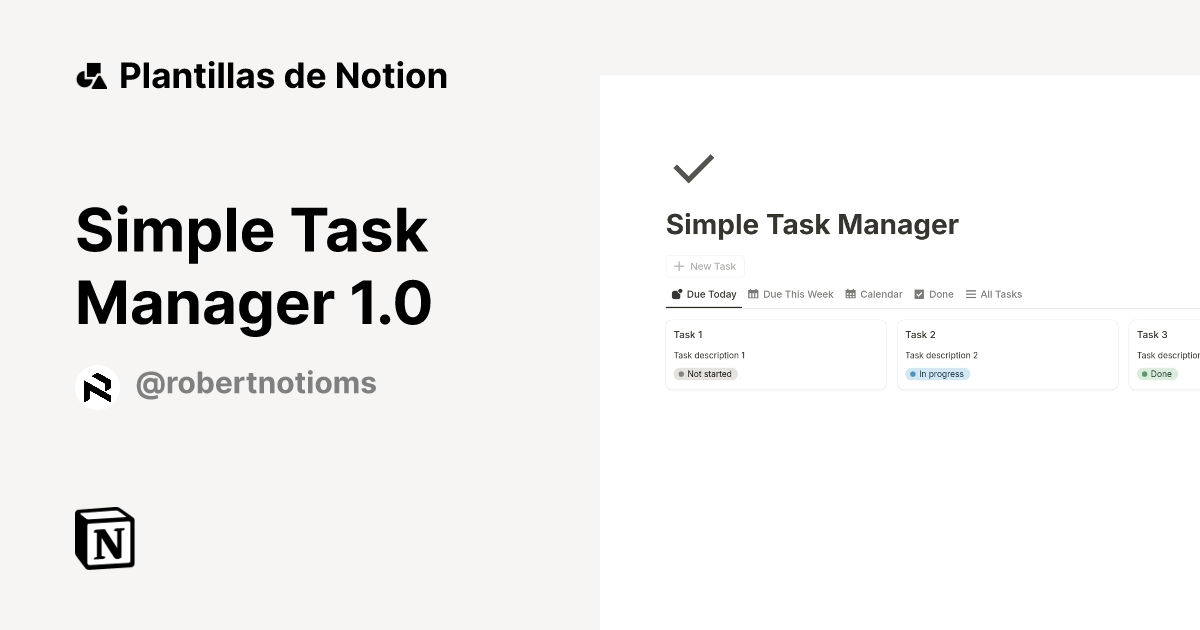This screenshot has width=1200, height=630.
Task: Toggle the In progress status on Task 2
Action: [937, 373]
